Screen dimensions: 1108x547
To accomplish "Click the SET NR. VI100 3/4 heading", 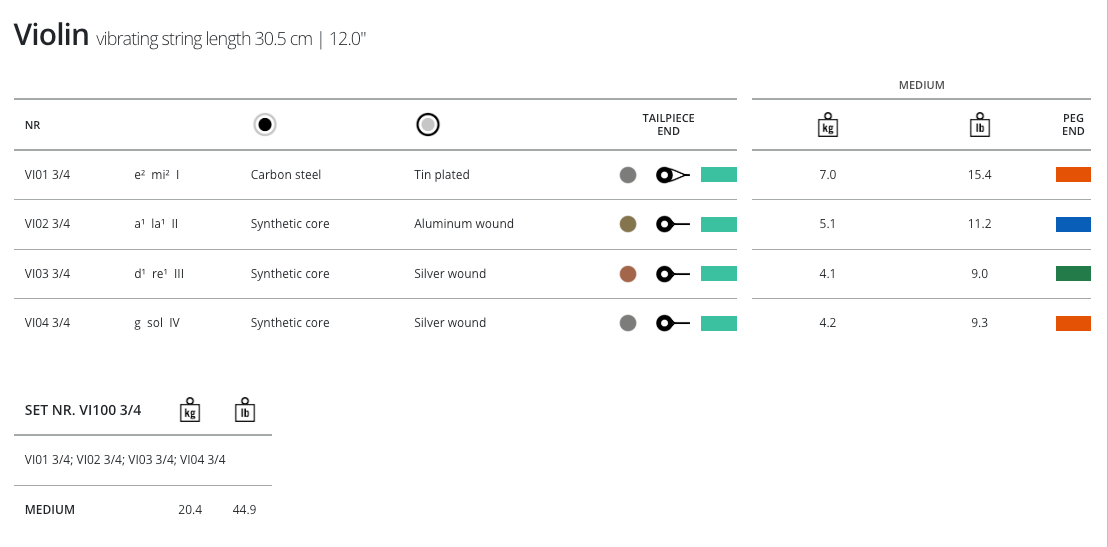I will [83, 410].
